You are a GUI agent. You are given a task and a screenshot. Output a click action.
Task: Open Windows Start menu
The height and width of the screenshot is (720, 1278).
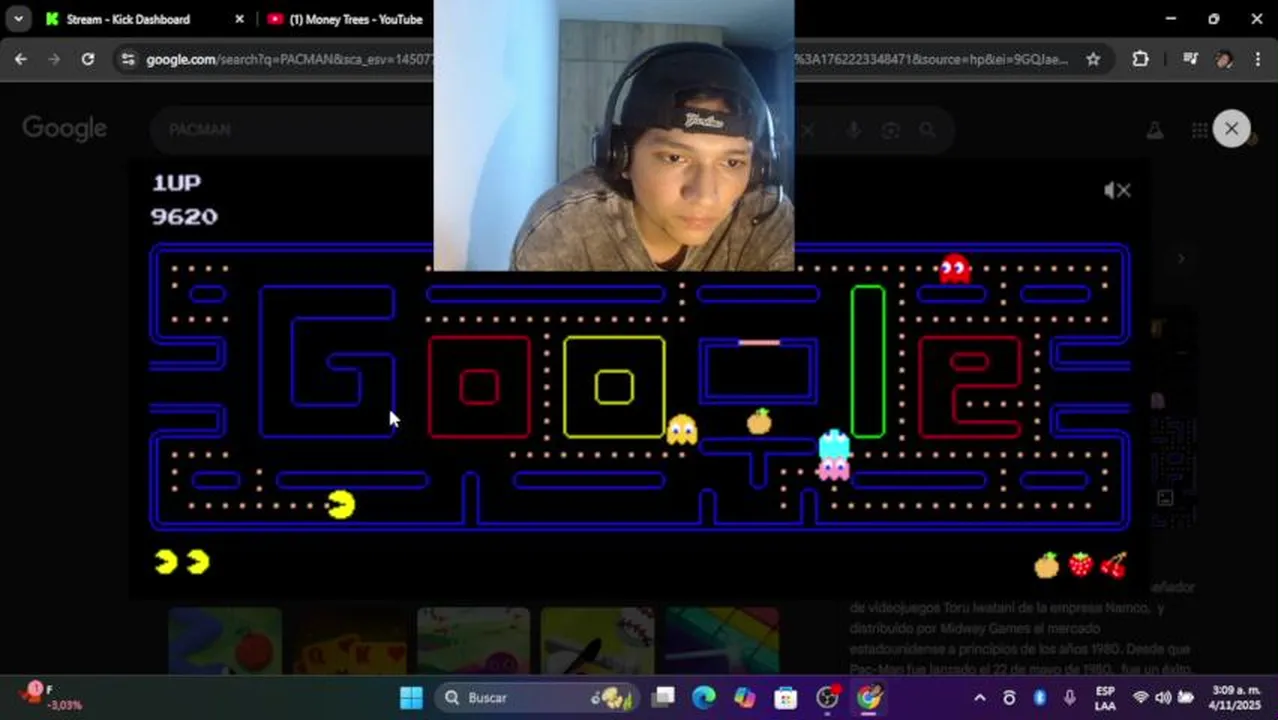[x=411, y=697]
